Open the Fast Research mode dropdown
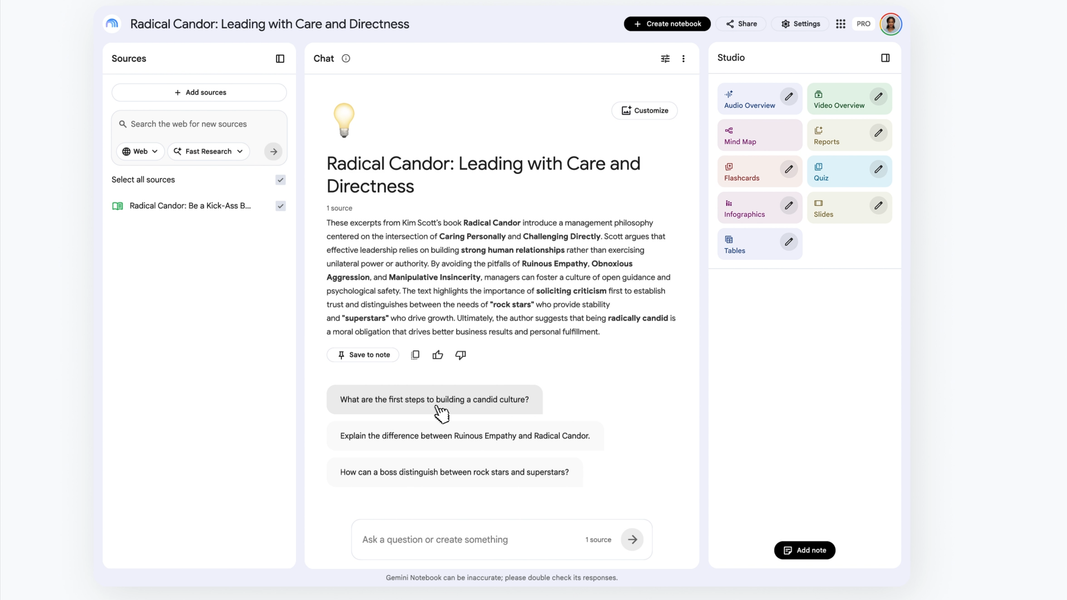 [x=208, y=152]
